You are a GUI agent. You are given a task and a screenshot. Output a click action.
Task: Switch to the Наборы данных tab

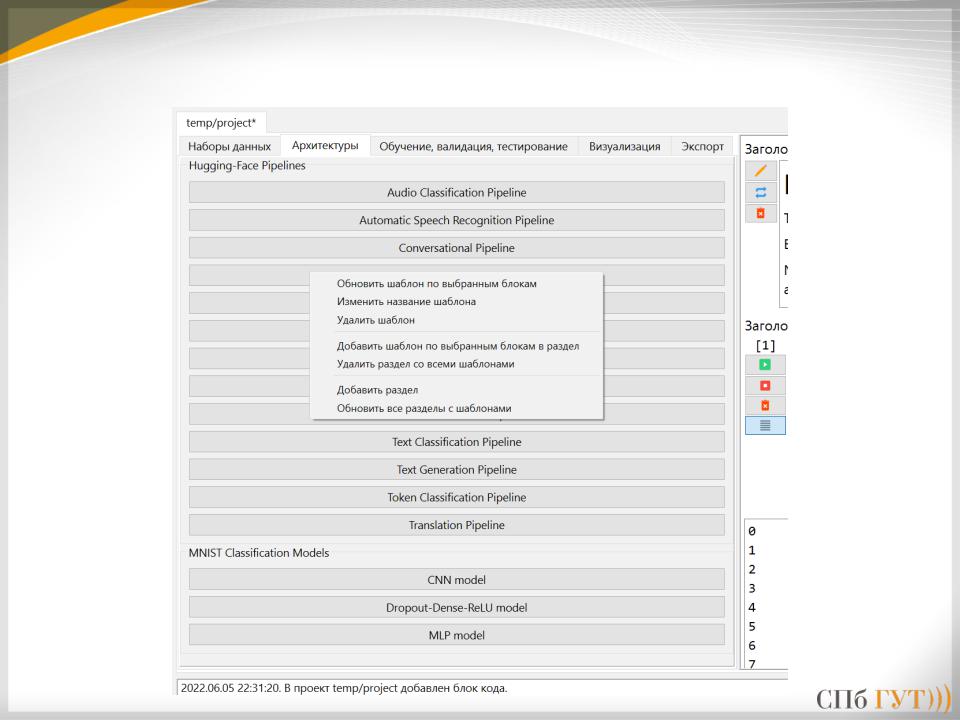coord(230,146)
